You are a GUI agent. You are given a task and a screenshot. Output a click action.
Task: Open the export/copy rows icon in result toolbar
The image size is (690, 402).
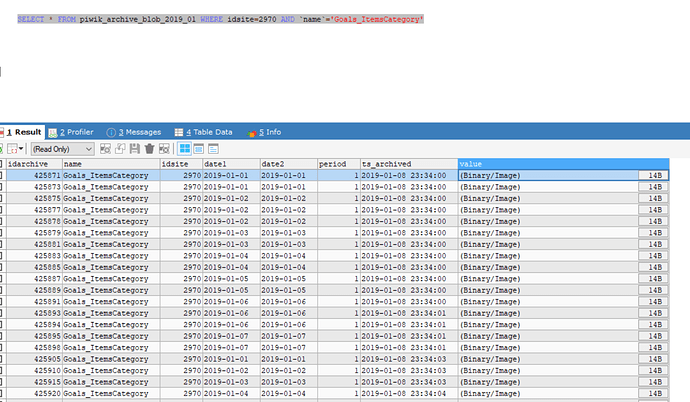pyautogui.click(x=15, y=149)
